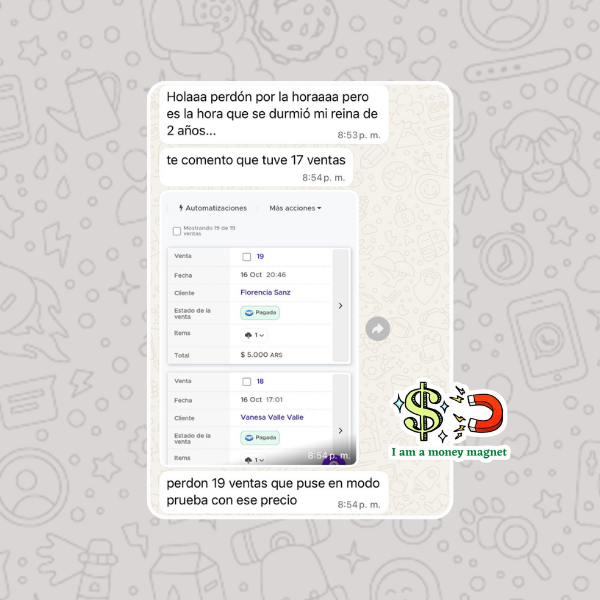Open client link Vanesa Valle Valle
The width and height of the screenshot is (600, 600).
[272, 417]
